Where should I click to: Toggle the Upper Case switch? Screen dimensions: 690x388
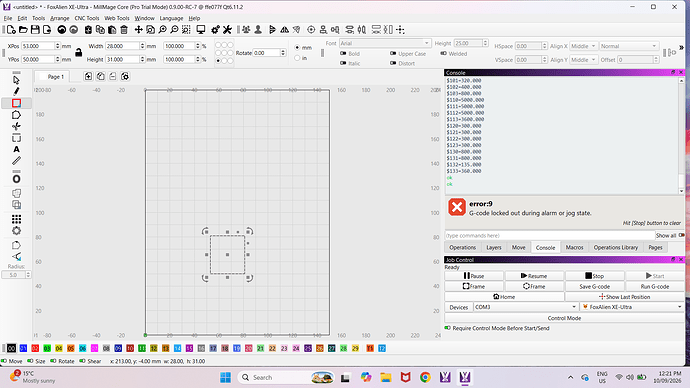pyautogui.click(x=393, y=53)
